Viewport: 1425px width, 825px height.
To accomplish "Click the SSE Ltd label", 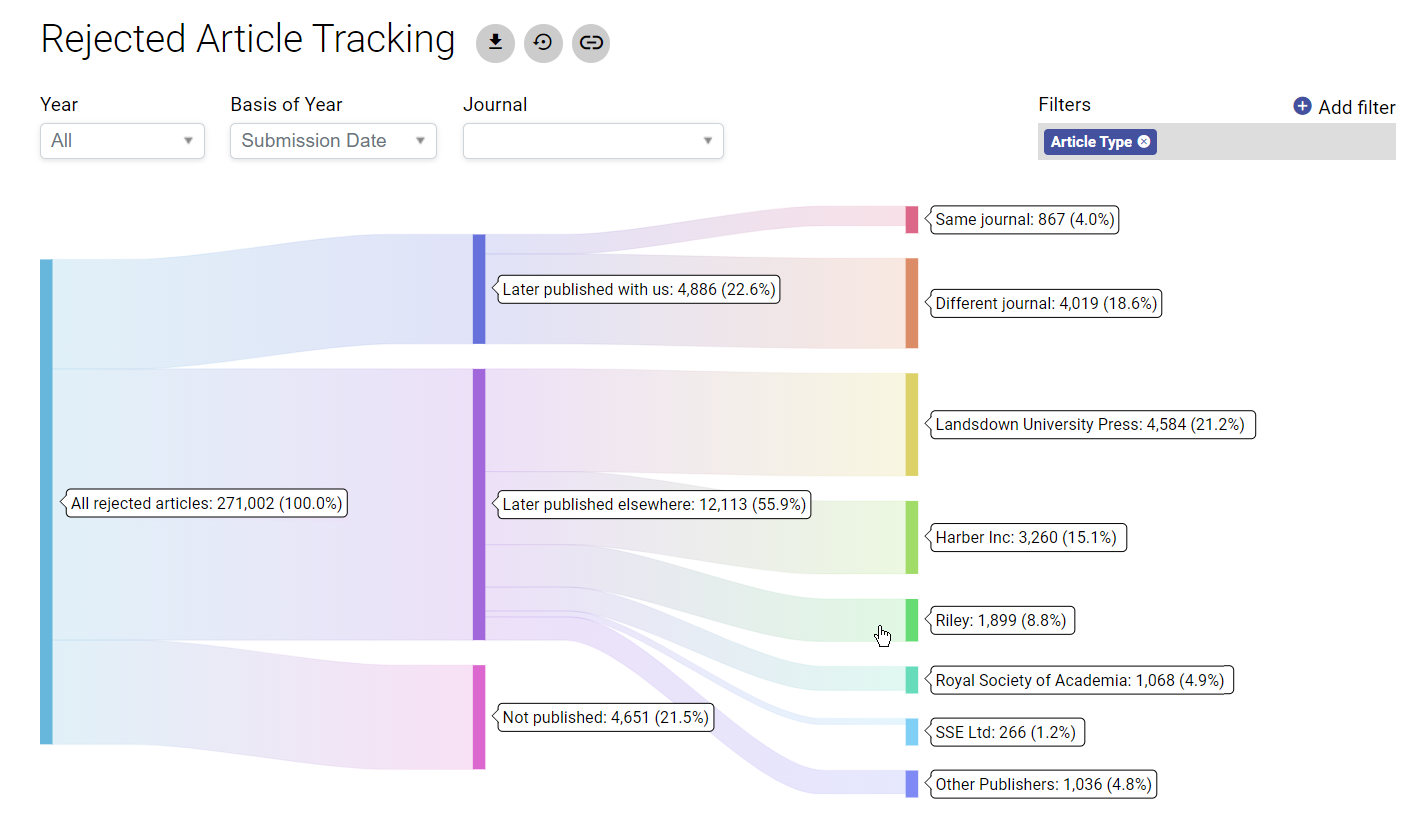I will (x=1005, y=733).
